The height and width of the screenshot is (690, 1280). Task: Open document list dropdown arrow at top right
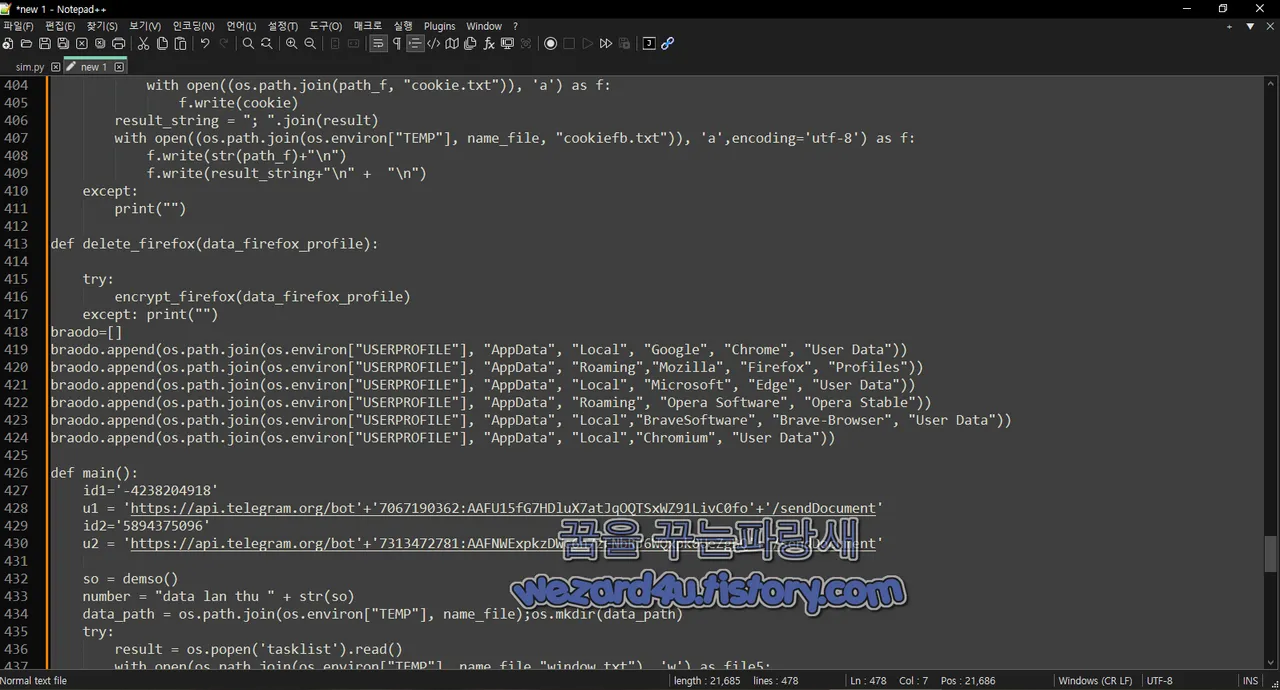coord(1250,26)
